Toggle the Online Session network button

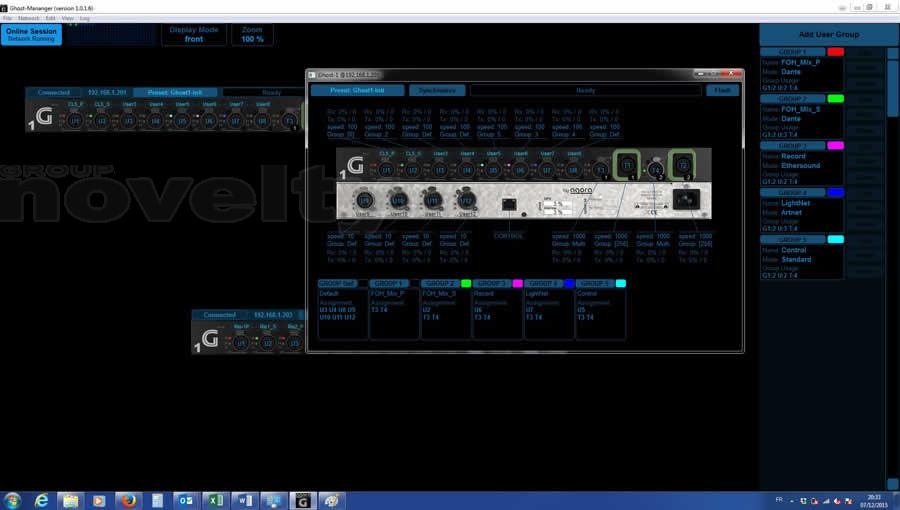31,34
